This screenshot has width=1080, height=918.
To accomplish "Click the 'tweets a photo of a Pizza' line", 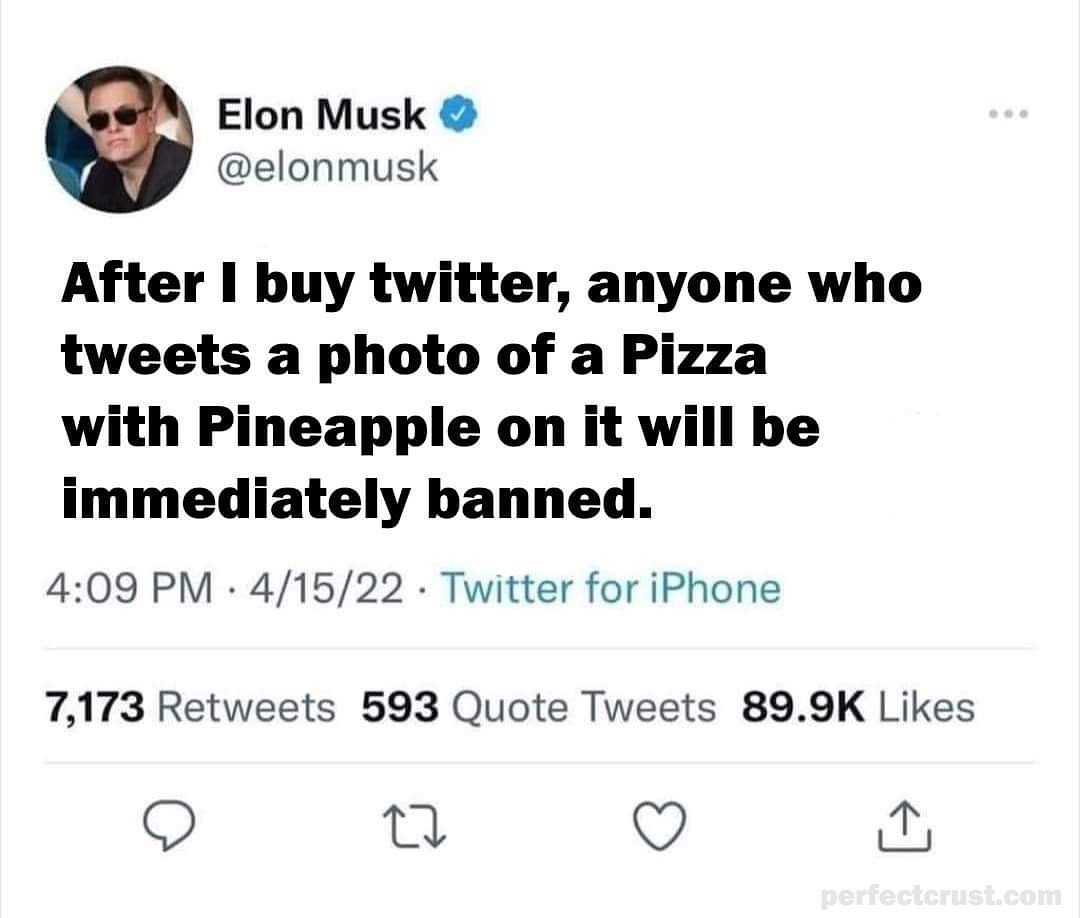I will [414, 357].
